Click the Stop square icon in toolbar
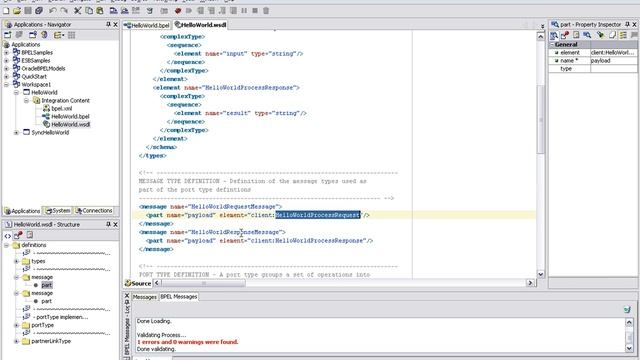Viewport: 640px width, 360px height. [x=255, y=11]
